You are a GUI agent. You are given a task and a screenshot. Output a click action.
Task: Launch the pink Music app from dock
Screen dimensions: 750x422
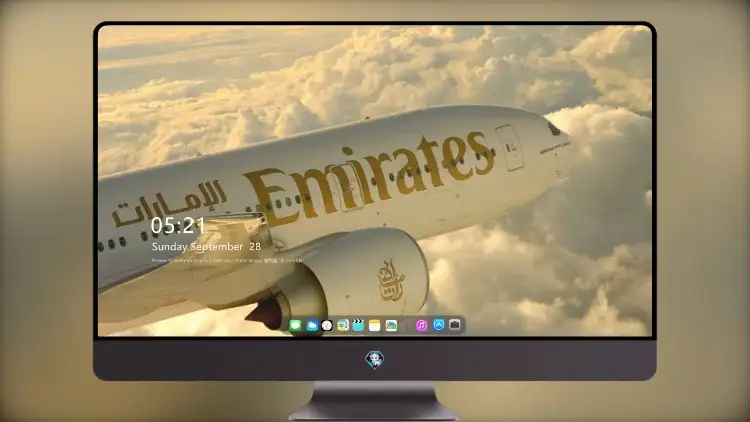[421, 326]
